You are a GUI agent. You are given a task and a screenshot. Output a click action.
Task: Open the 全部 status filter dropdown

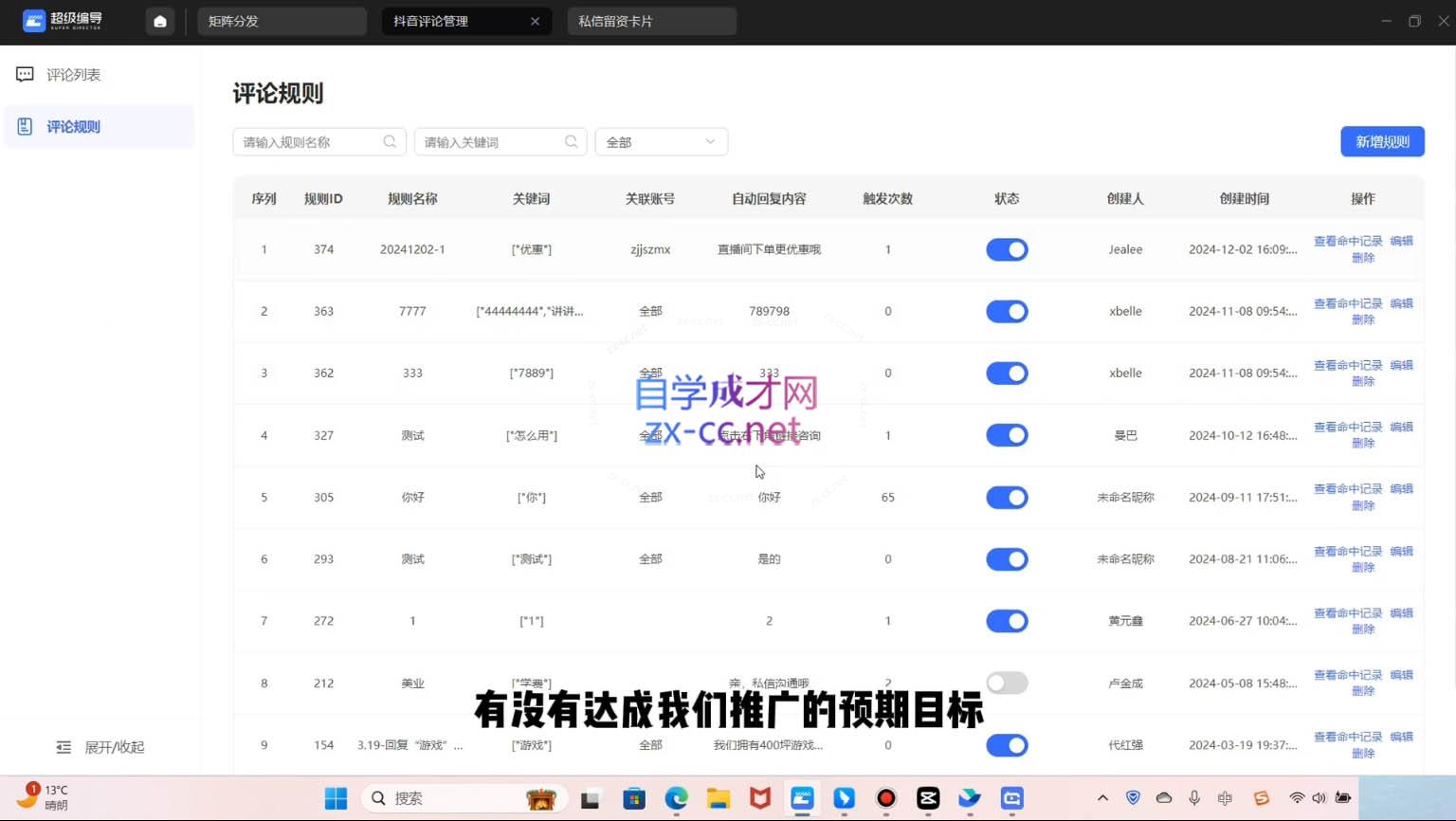662,141
